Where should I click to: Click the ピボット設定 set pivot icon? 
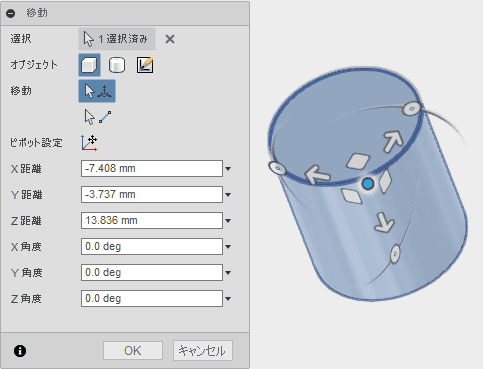(89, 143)
